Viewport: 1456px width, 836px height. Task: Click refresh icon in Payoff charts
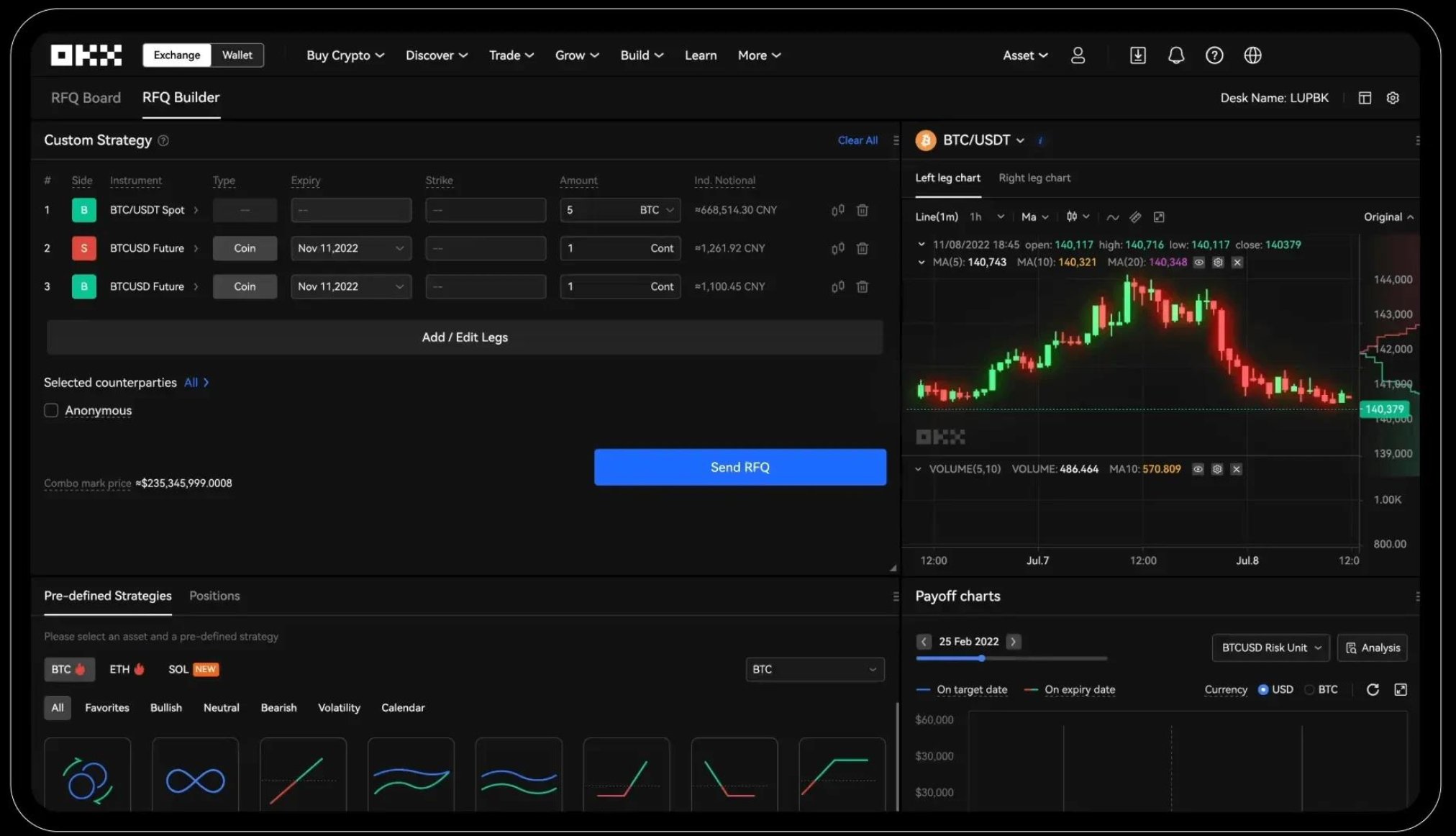(x=1372, y=689)
